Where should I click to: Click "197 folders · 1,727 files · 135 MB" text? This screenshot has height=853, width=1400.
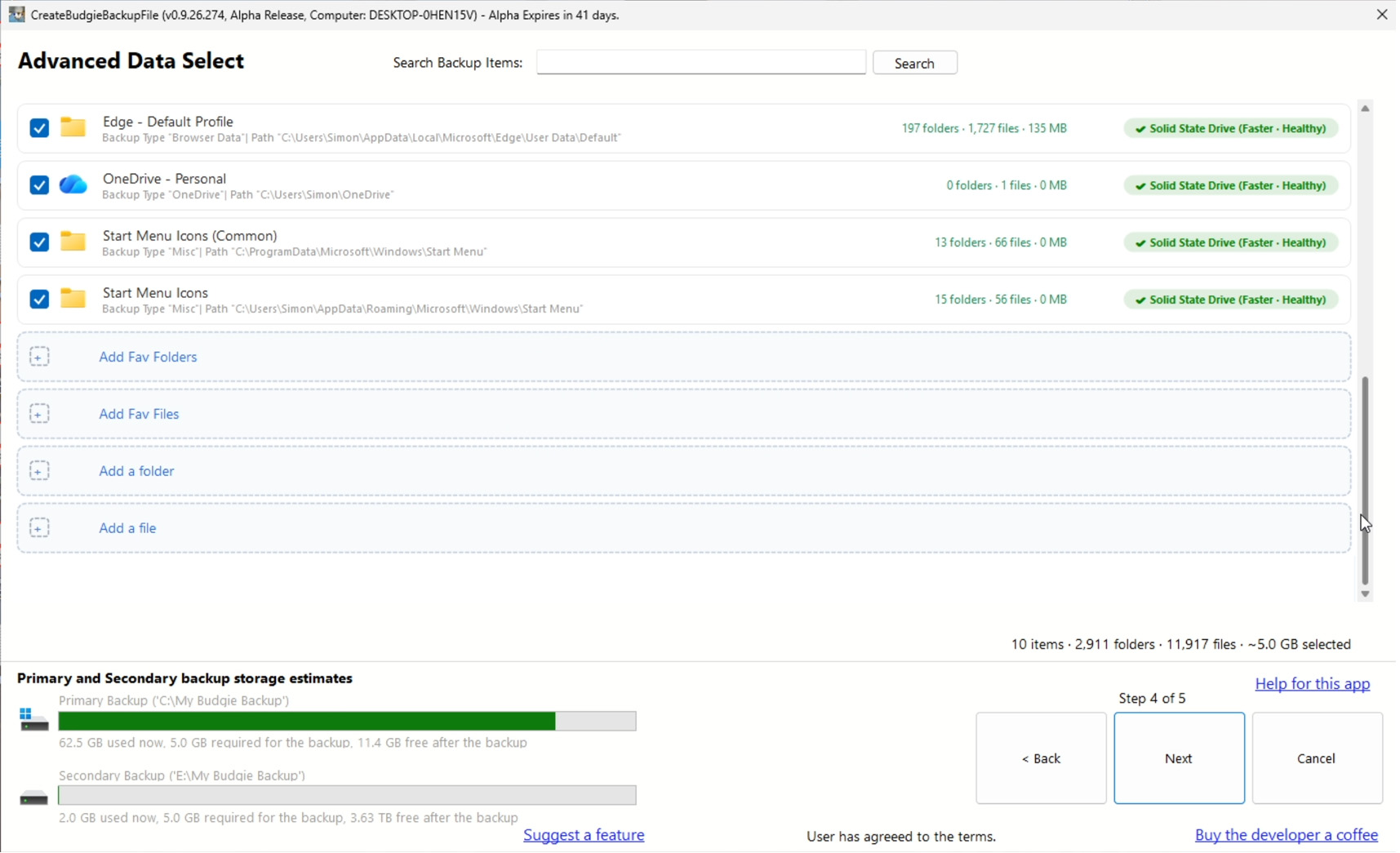point(984,128)
